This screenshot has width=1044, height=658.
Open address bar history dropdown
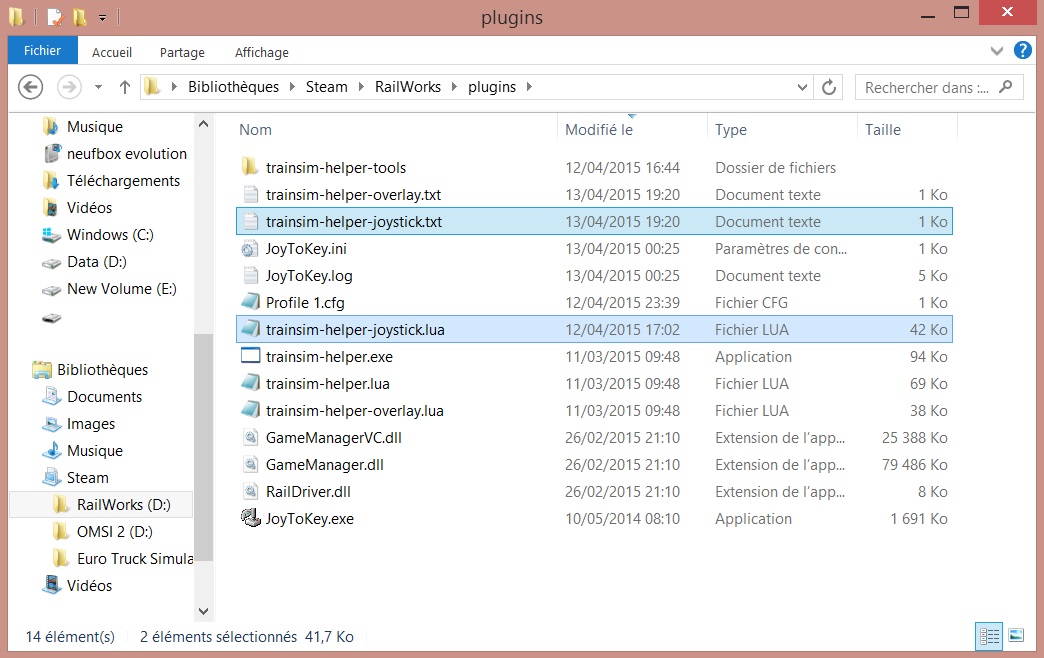point(802,87)
